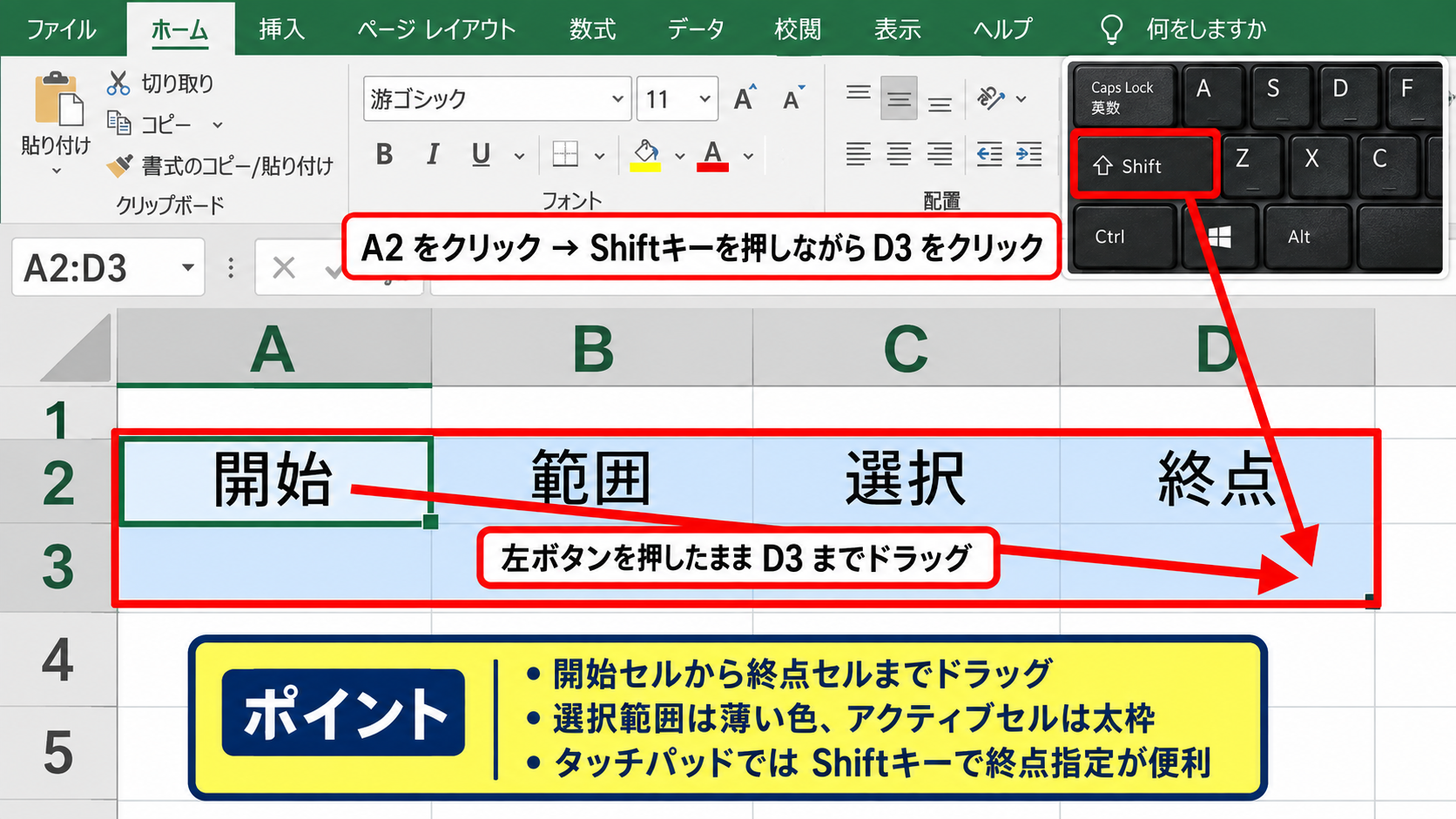
Task: Select column C header
Action: pos(906,348)
